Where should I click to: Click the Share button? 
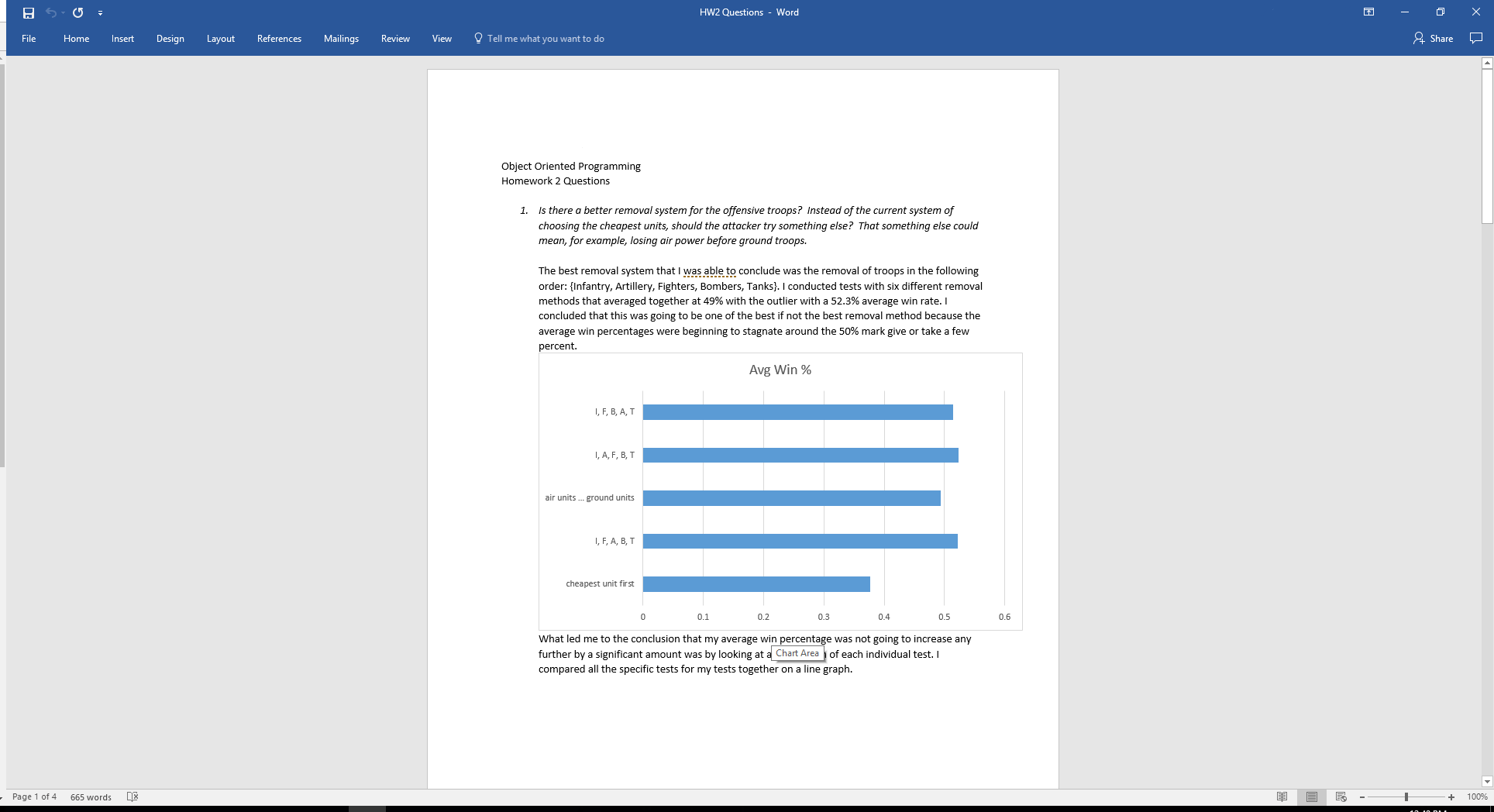[x=1434, y=38]
